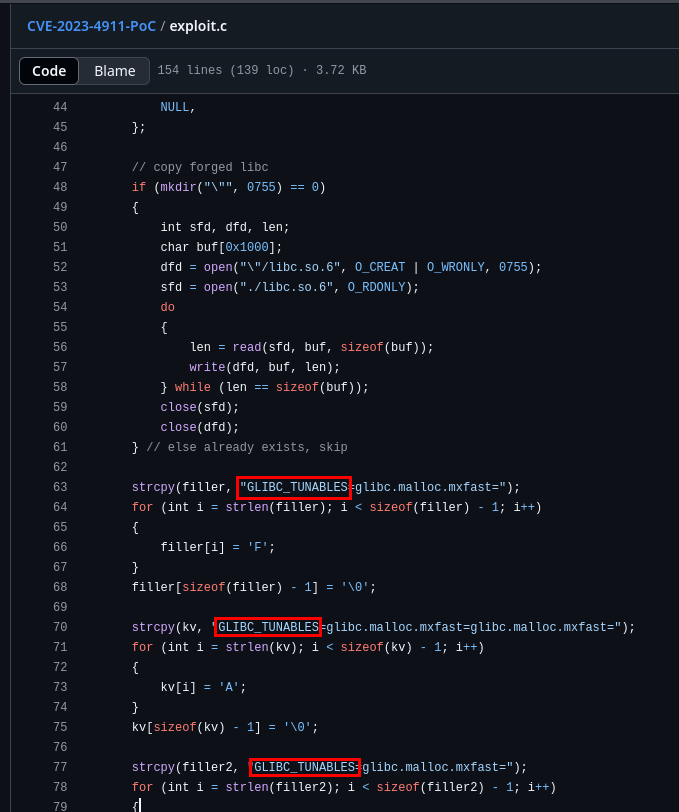Click the for loop on line 71
The image size is (679, 812).
308,647
